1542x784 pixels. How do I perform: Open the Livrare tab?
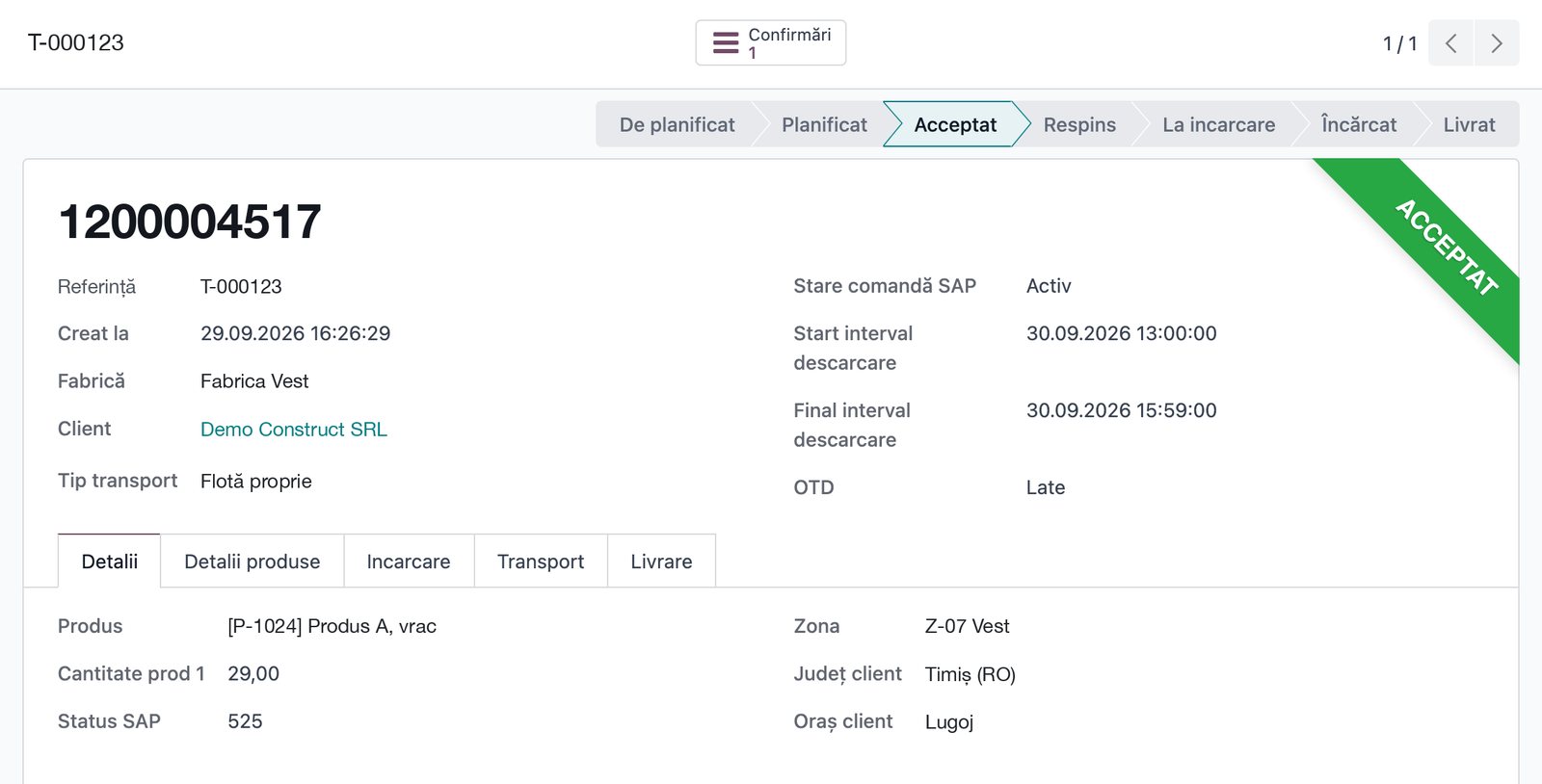click(661, 562)
